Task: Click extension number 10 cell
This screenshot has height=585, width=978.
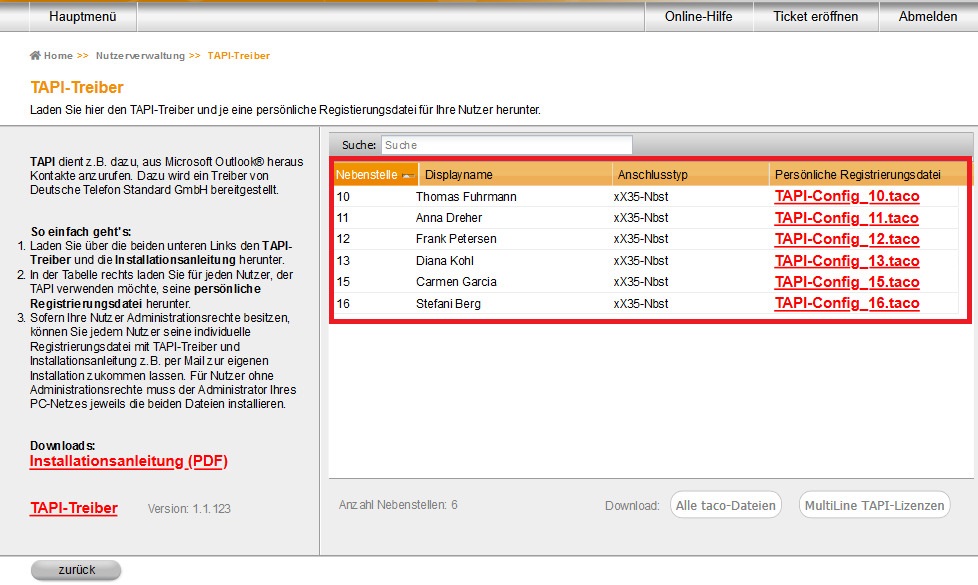Action: click(x=343, y=197)
